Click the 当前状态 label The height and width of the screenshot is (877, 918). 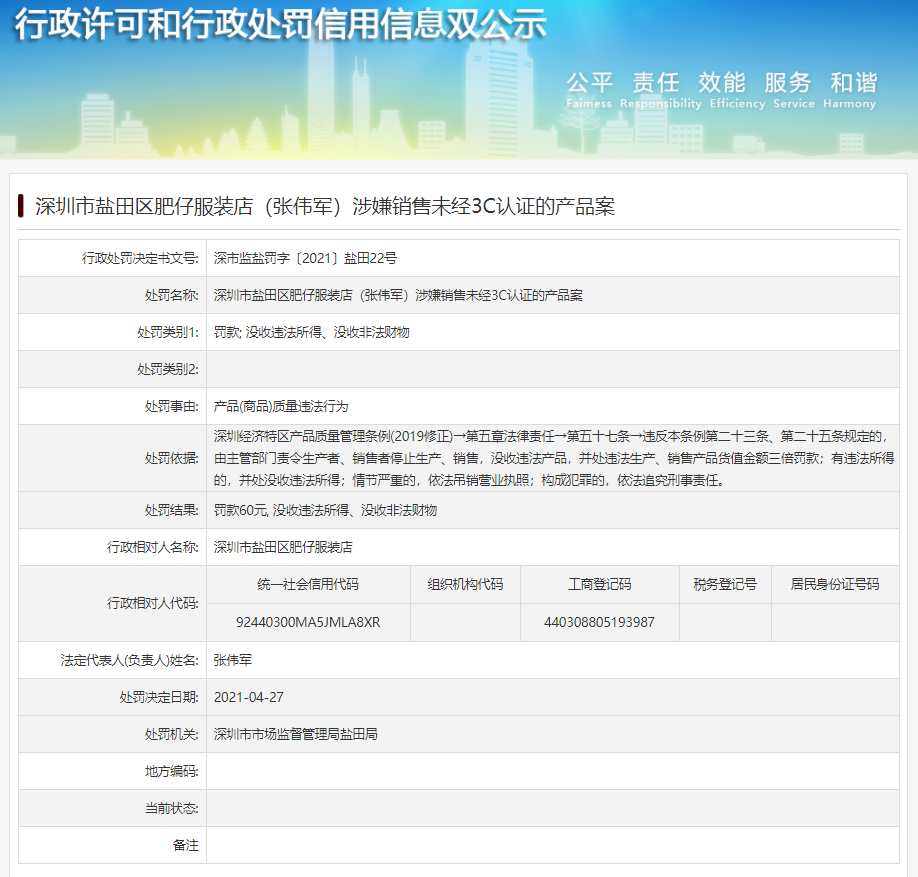click(172, 809)
